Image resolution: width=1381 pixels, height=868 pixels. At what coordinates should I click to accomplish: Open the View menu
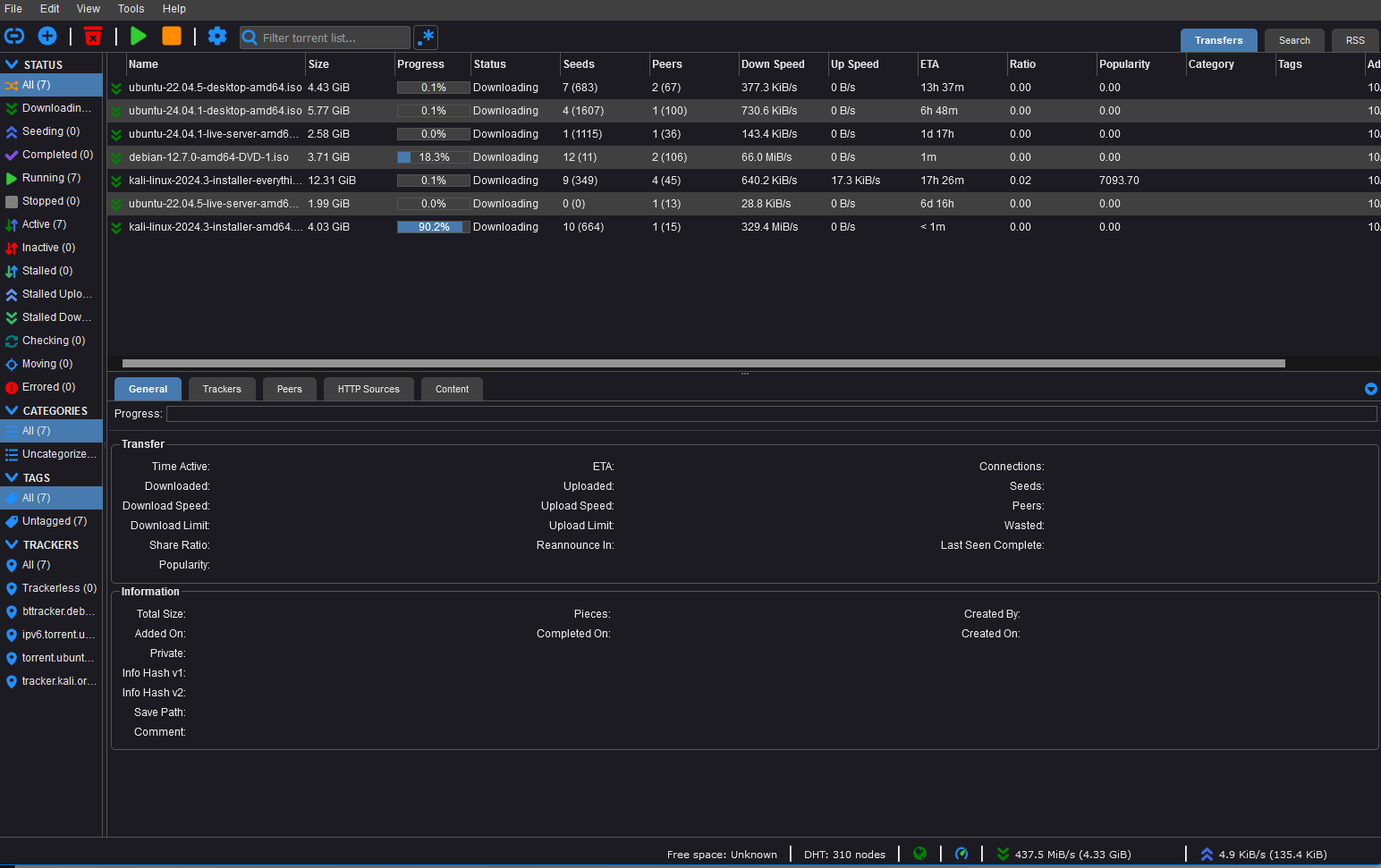click(x=89, y=9)
